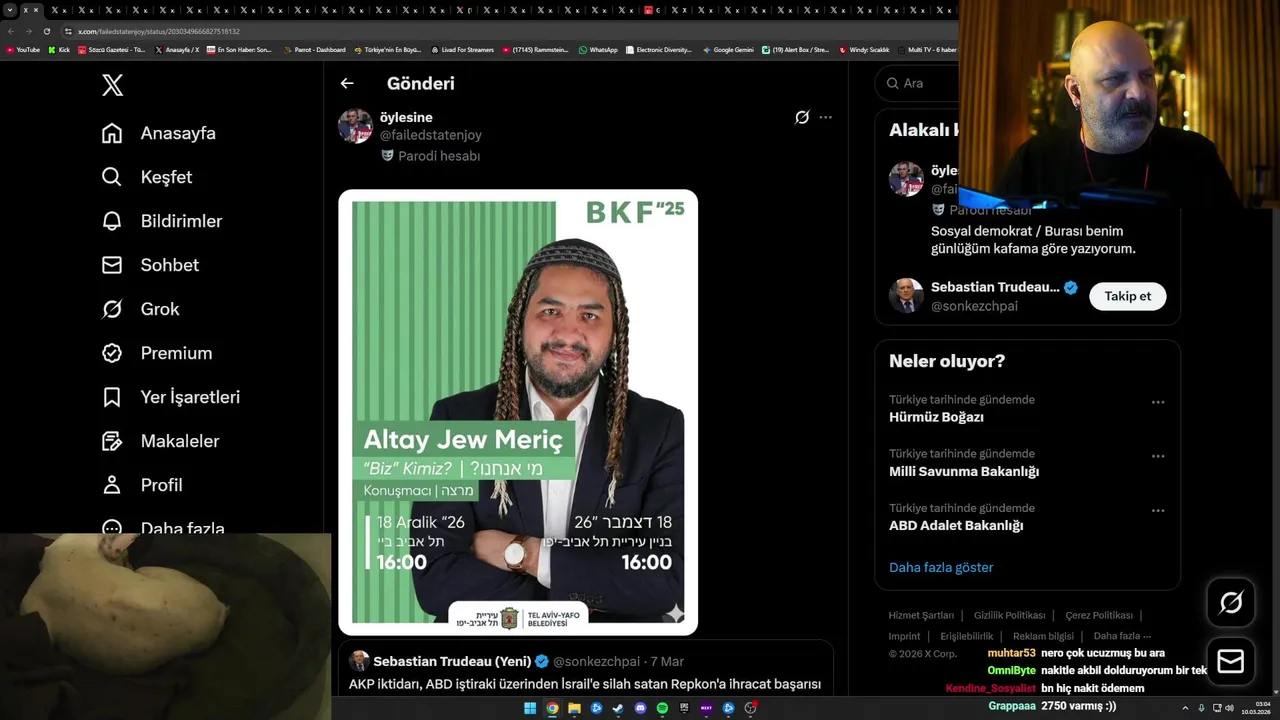This screenshot has height=720, width=1280.
Task: Show hidden system tray icons
Action: [x=1185, y=708]
